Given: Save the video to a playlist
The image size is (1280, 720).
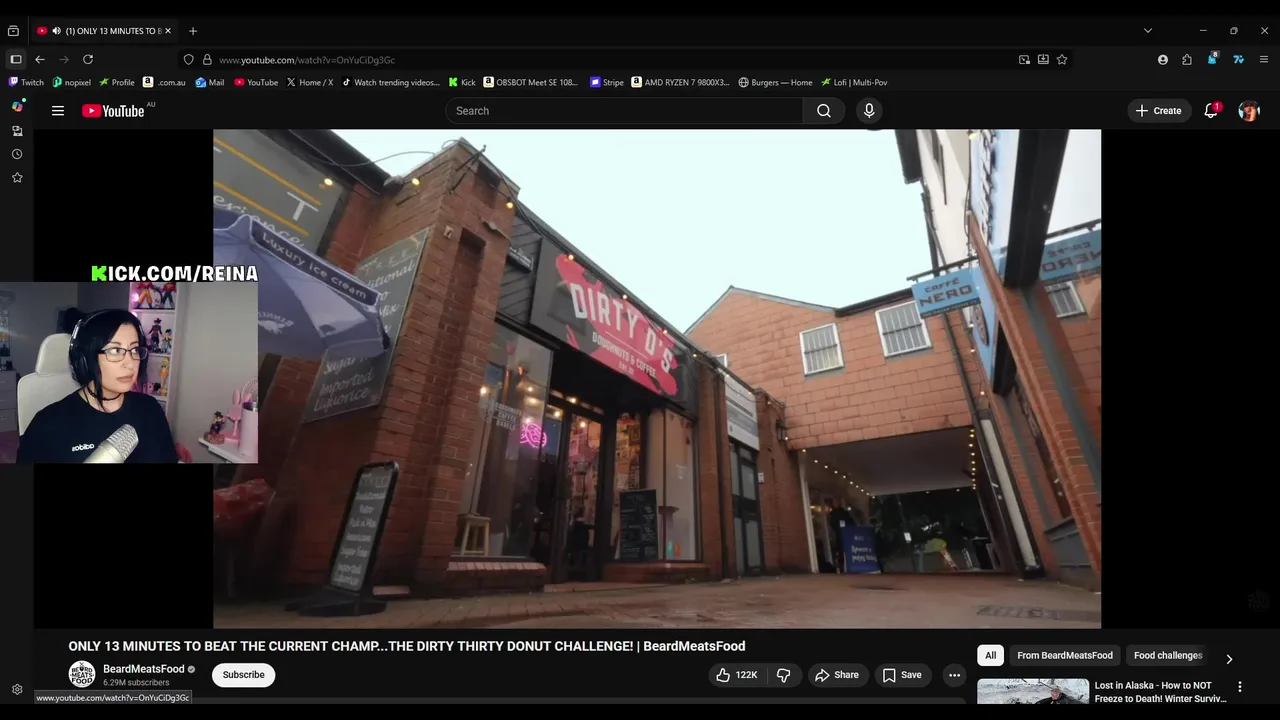Looking at the screenshot, I should point(902,675).
